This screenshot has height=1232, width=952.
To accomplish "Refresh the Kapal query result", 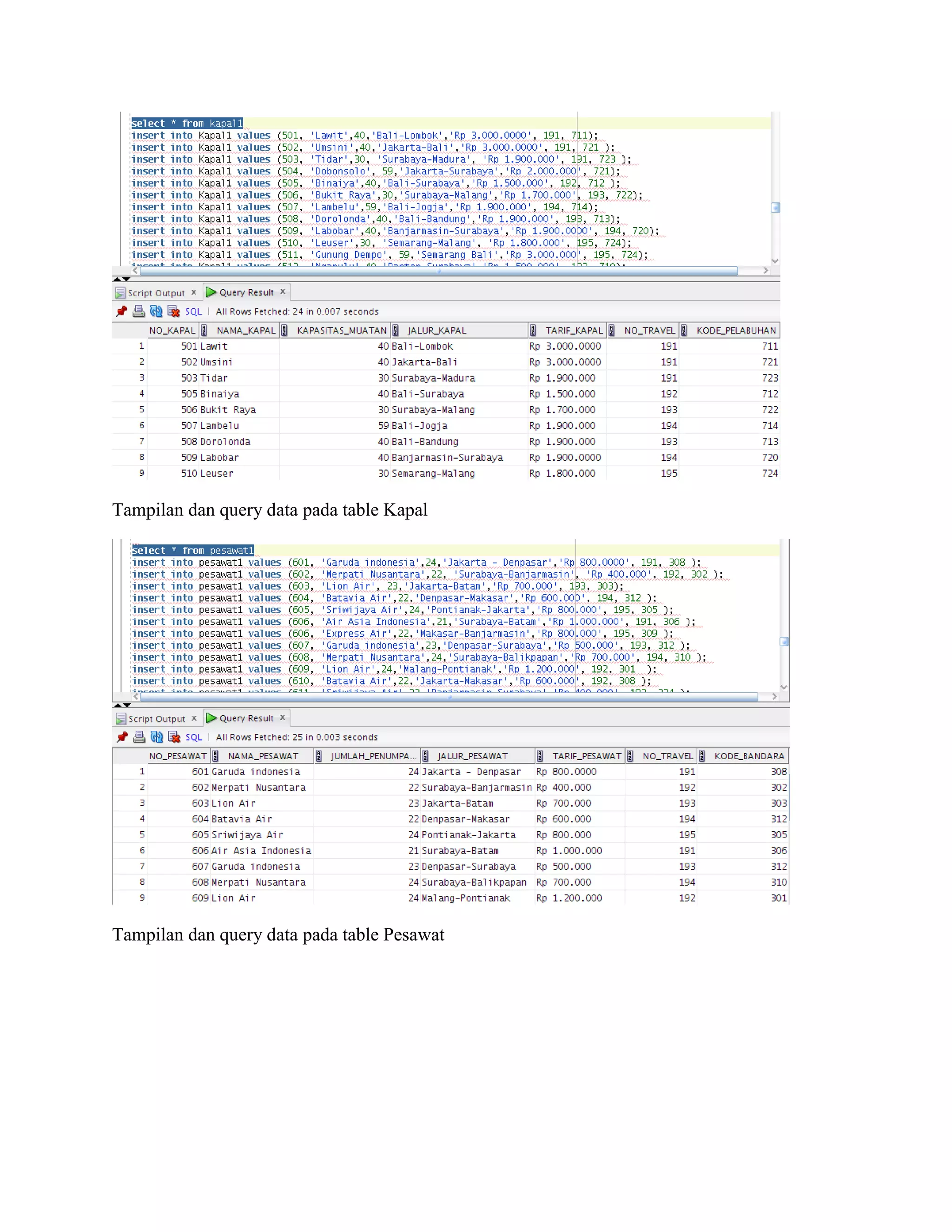I will tap(156, 311).
